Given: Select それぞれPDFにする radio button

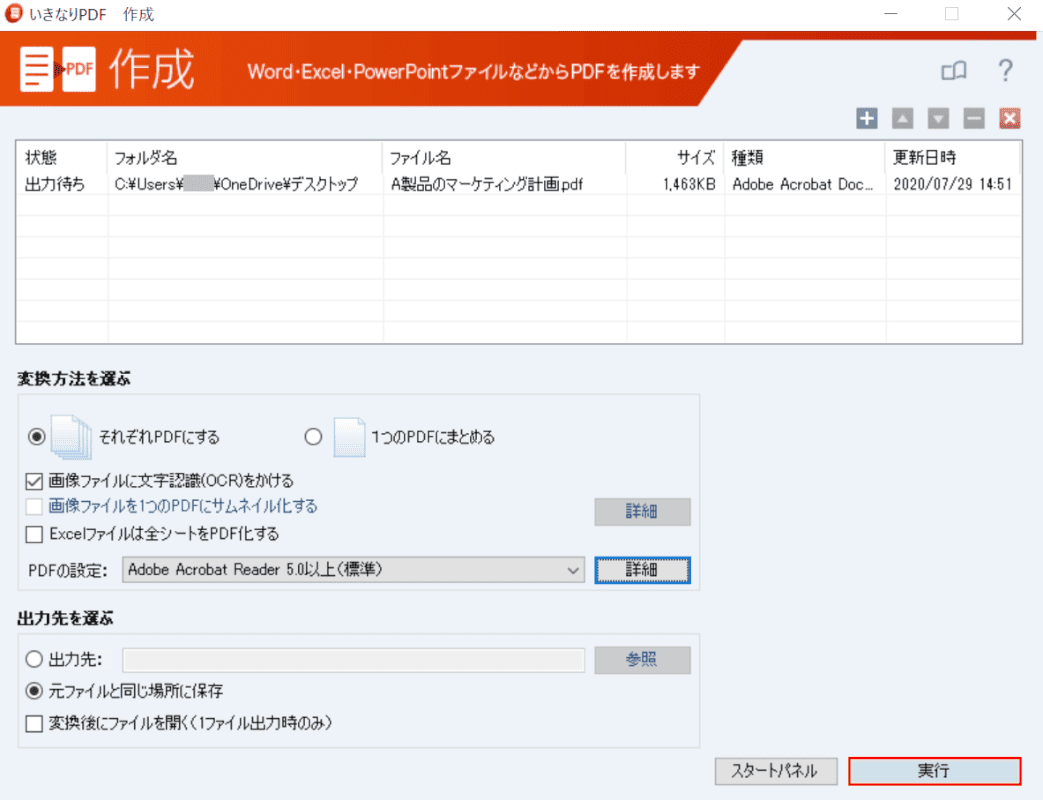Looking at the screenshot, I should 36,437.
